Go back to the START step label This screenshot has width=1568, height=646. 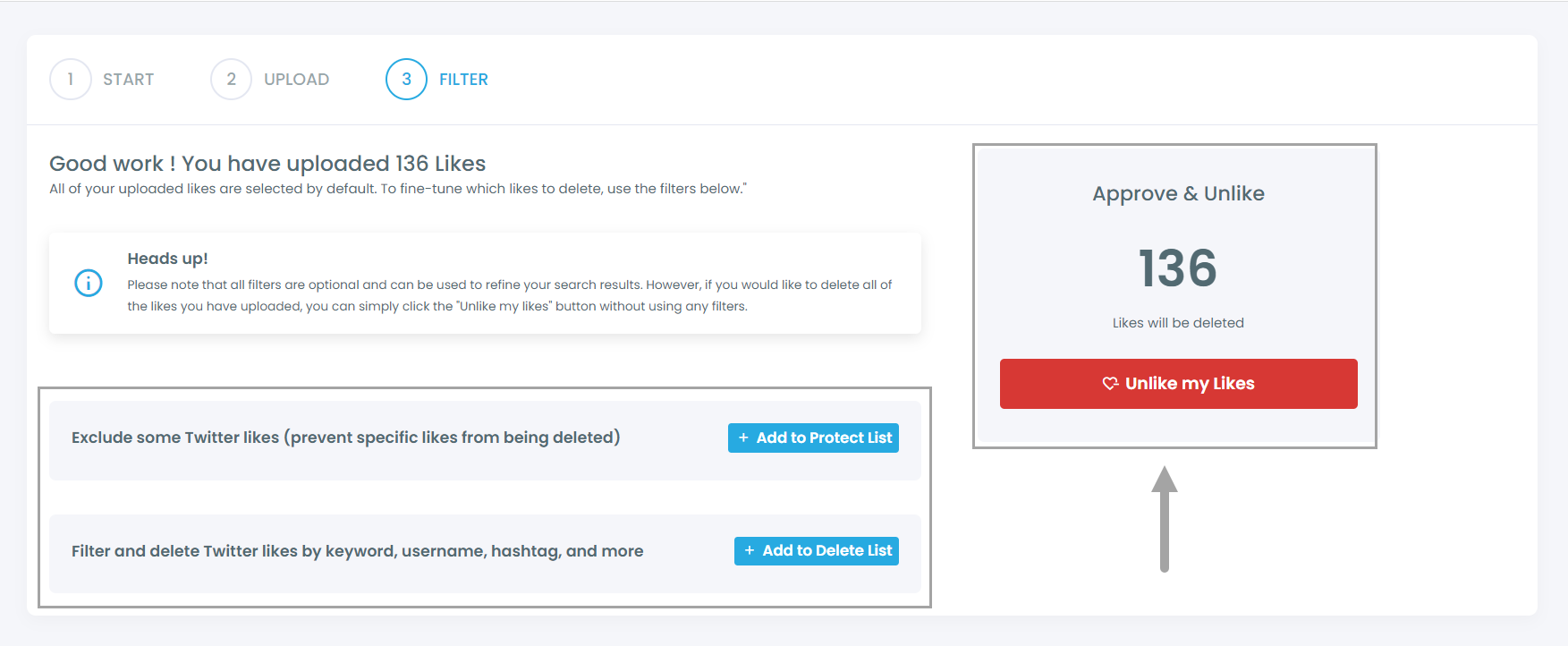[x=128, y=80]
